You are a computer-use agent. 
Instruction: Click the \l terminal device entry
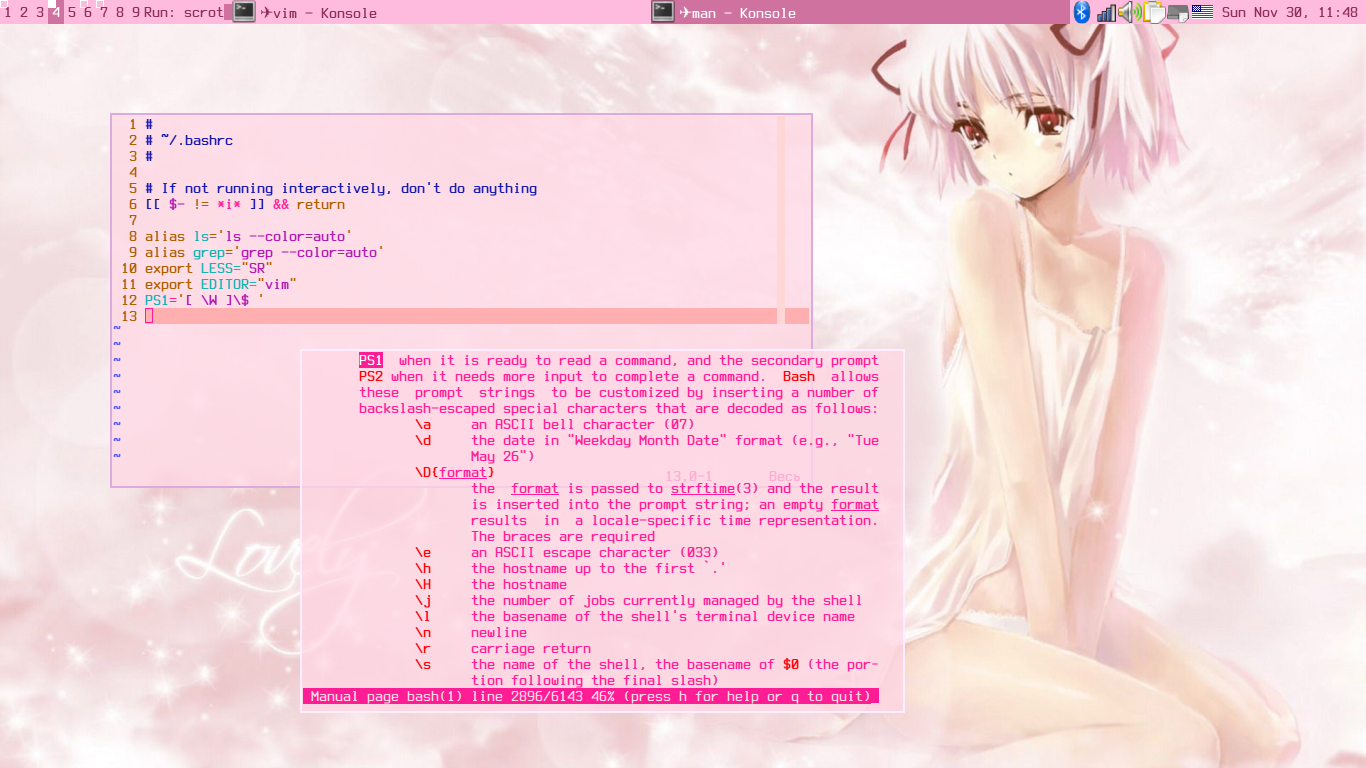(423, 617)
